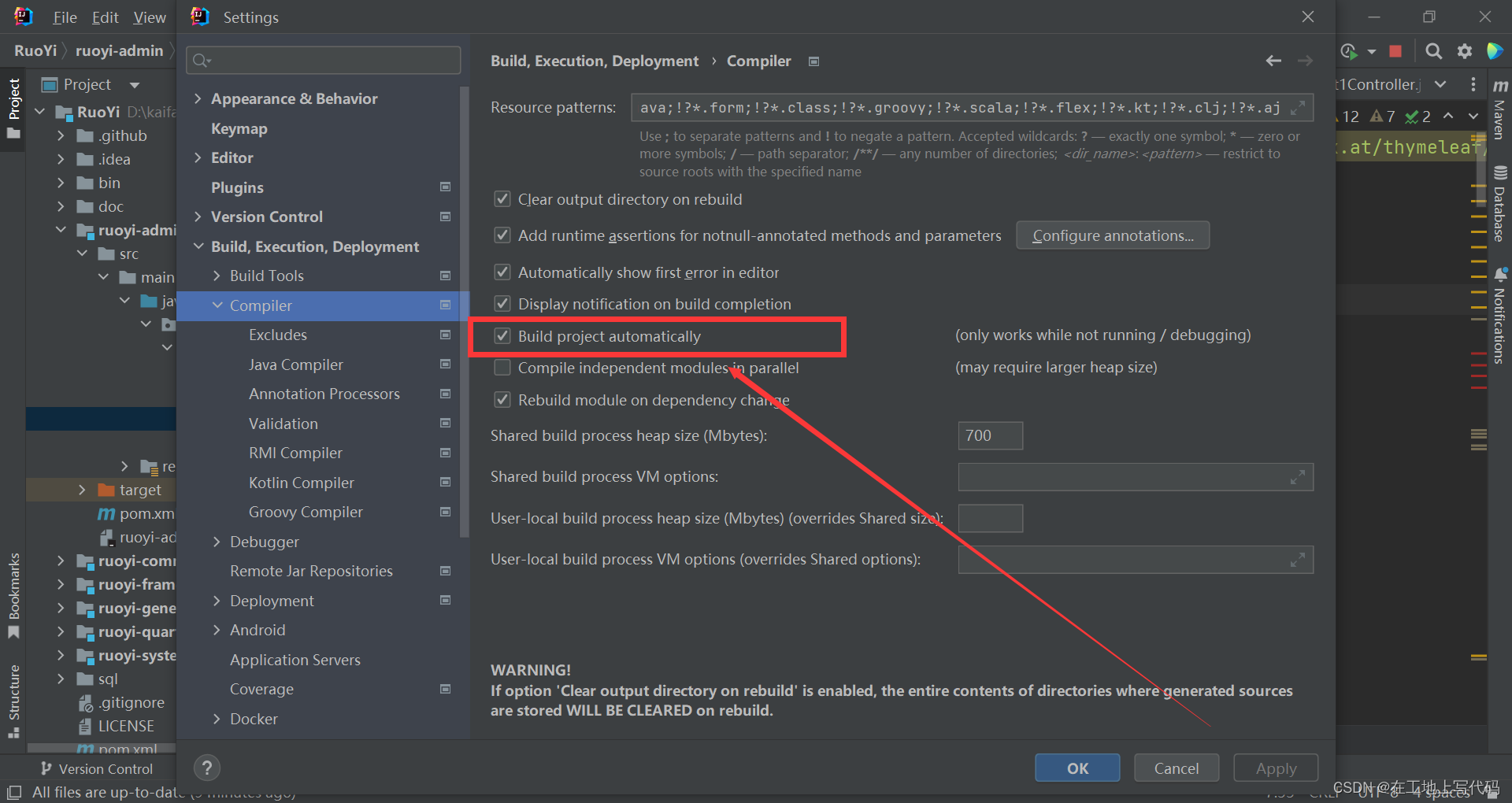Expand Shared build process VM options field

click(x=1298, y=477)
